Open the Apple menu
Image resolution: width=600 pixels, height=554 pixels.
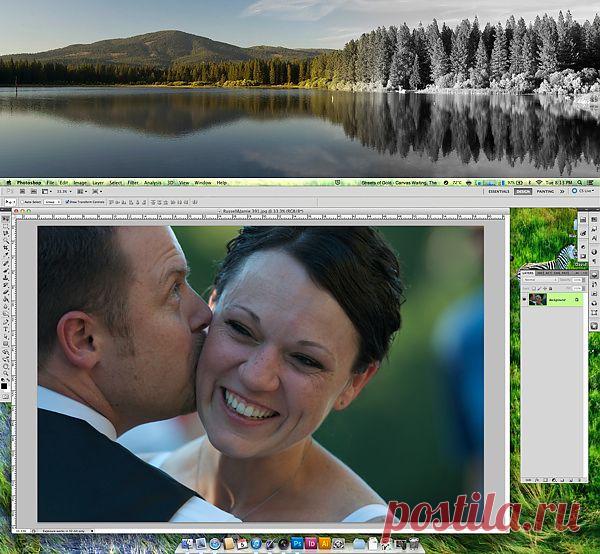click(8, 182)
